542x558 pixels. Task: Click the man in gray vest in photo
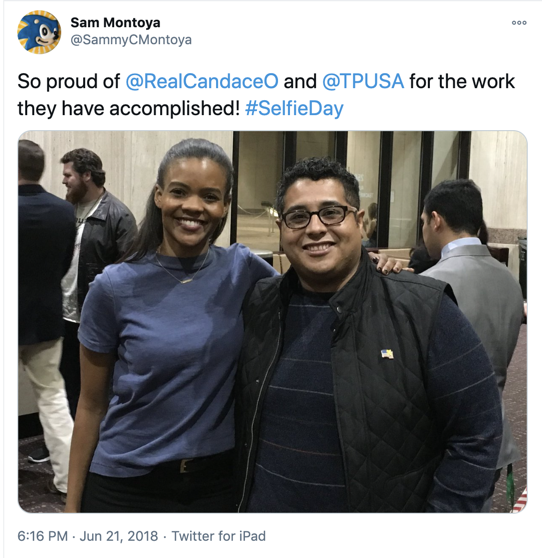pos(470,285)
